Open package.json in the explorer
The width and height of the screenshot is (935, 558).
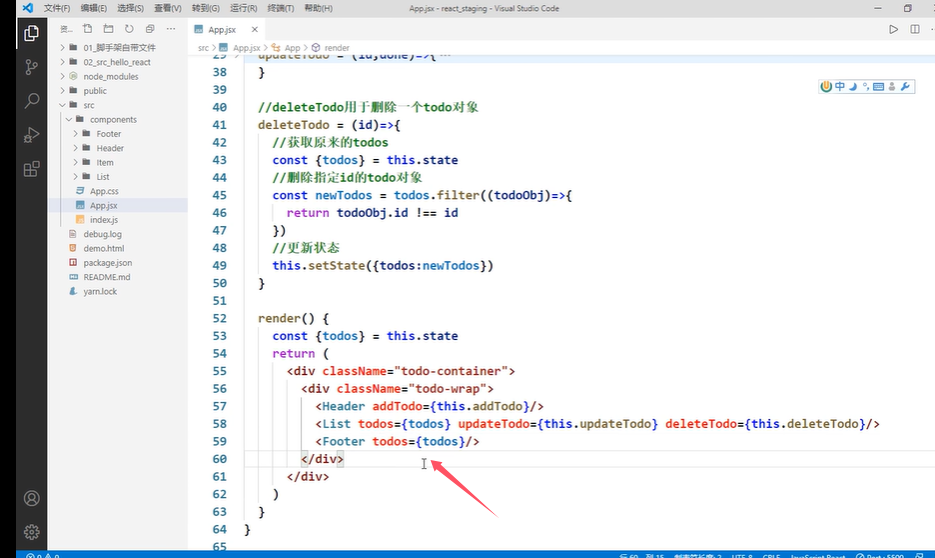[x=107, y=262]
